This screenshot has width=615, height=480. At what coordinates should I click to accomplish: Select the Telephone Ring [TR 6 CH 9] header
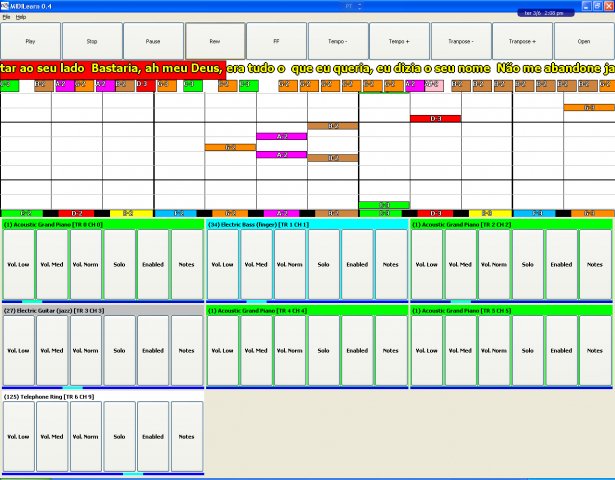pyautogui.click(x=103, y=397)
